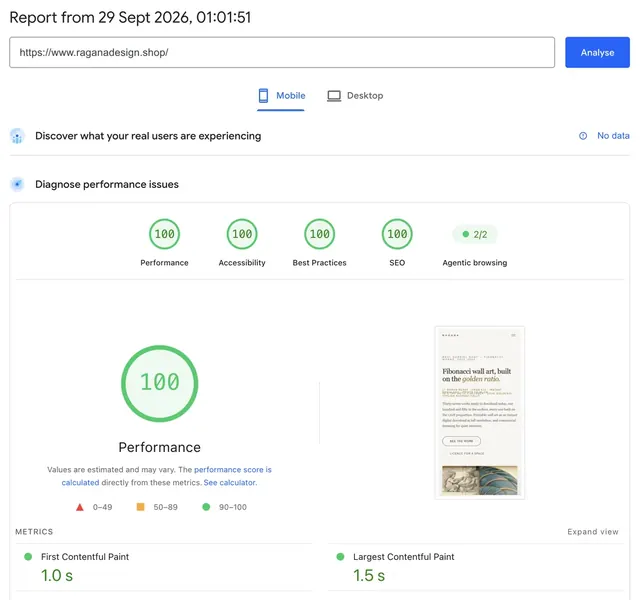Click the Performance label under small gauge
Viewport: 640px width, 600px height.
164,263
